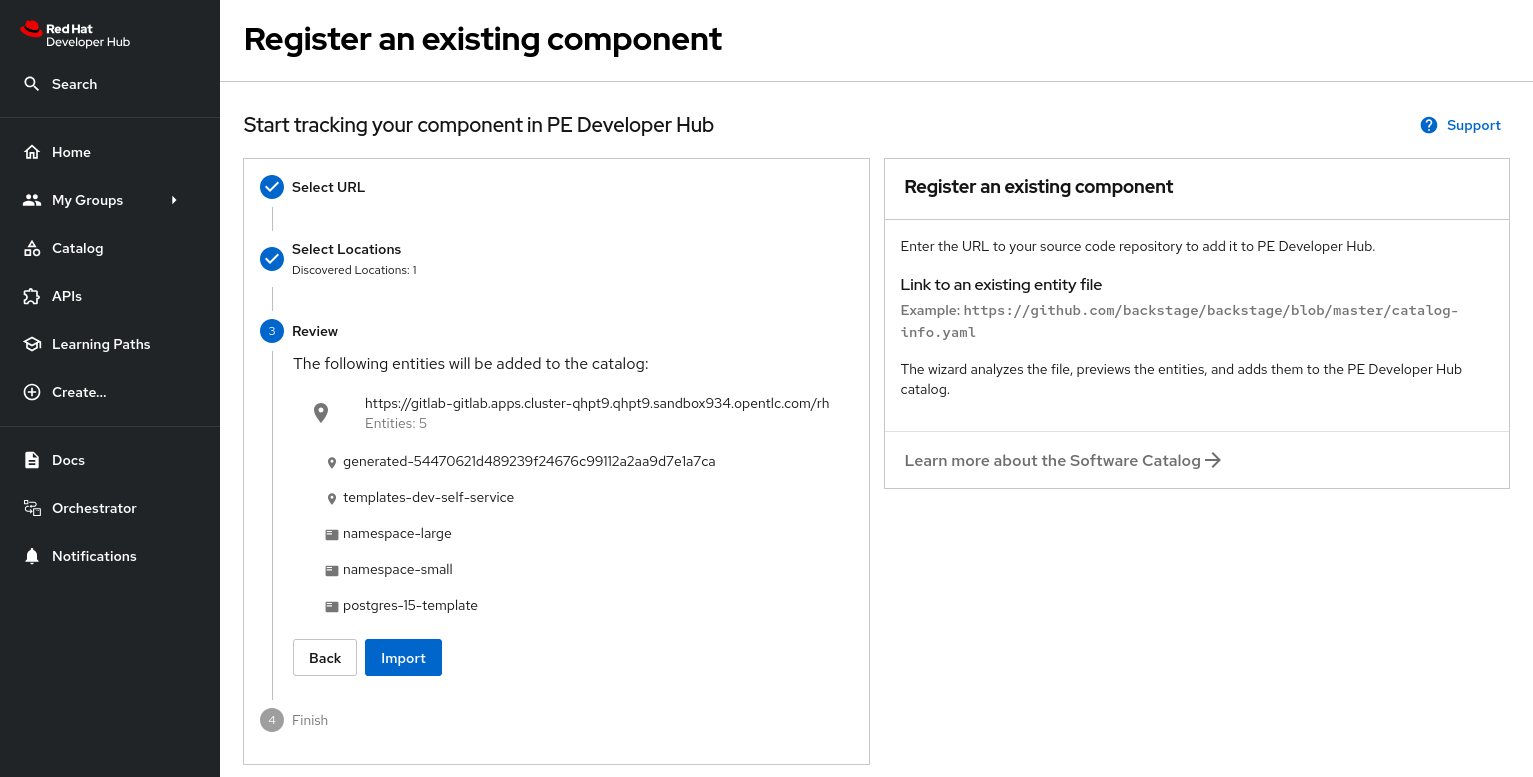
Task: Click the Orchestrator workflow icon
Action: [x=32, y=508]
